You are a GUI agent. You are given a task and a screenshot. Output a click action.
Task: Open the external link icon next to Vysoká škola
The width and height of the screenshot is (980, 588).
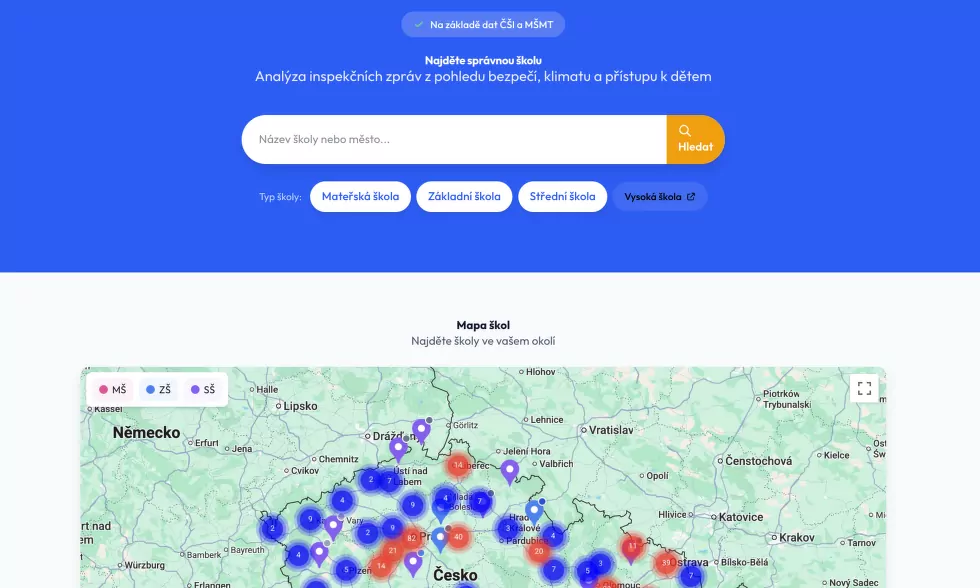[x=693, y=196]
